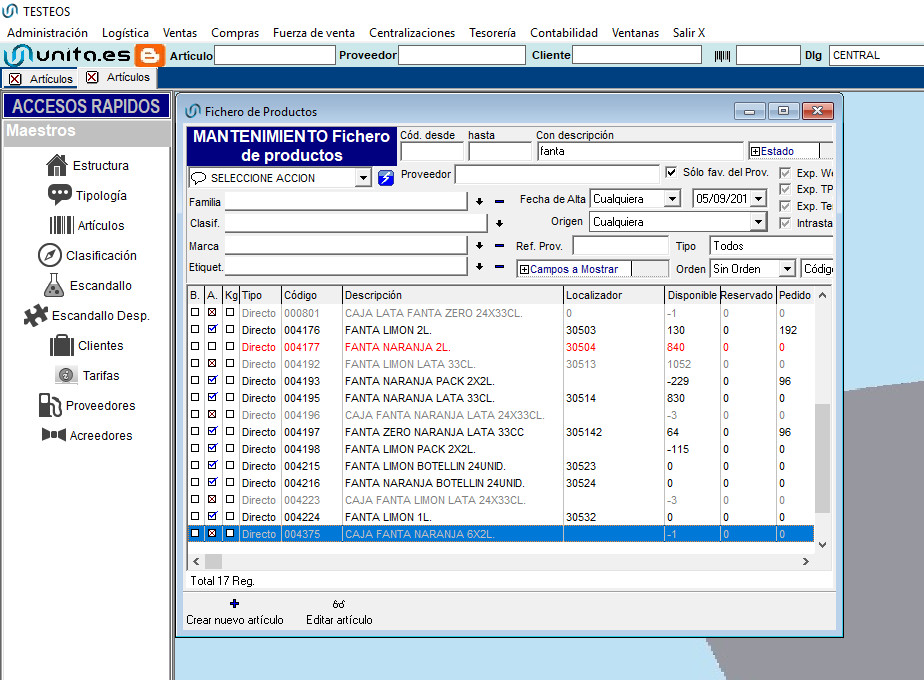Toggle the Intrasta checkbox
924x680 pixels.
[x=785, y=223]
